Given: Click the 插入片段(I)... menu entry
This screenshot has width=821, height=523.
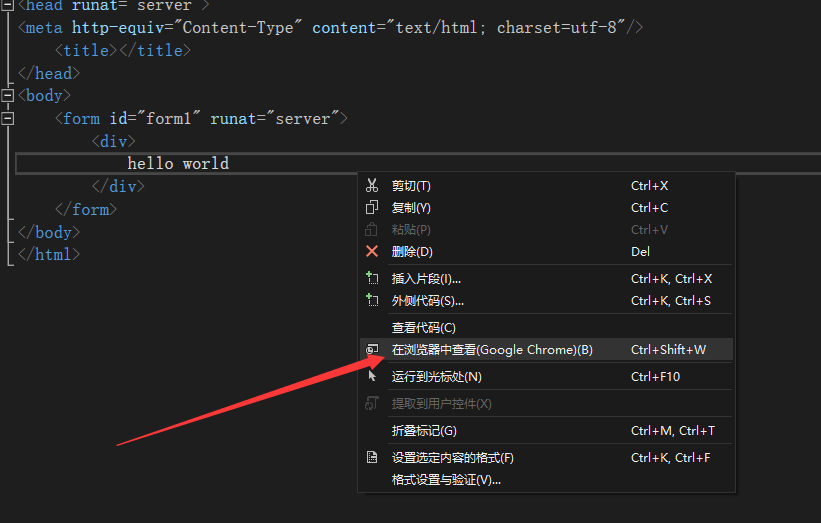Looking at the screenshot, I should (426, 279).
